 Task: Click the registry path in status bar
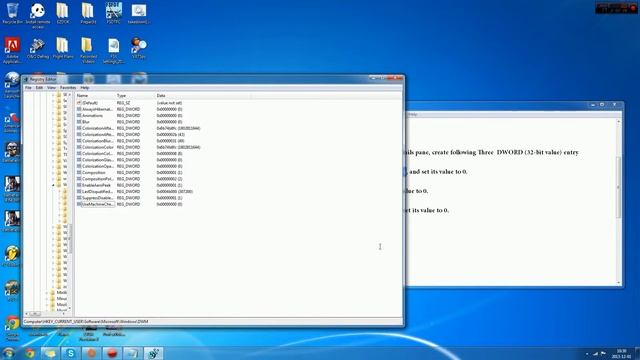pyautogui.click(x=86, y=322)
